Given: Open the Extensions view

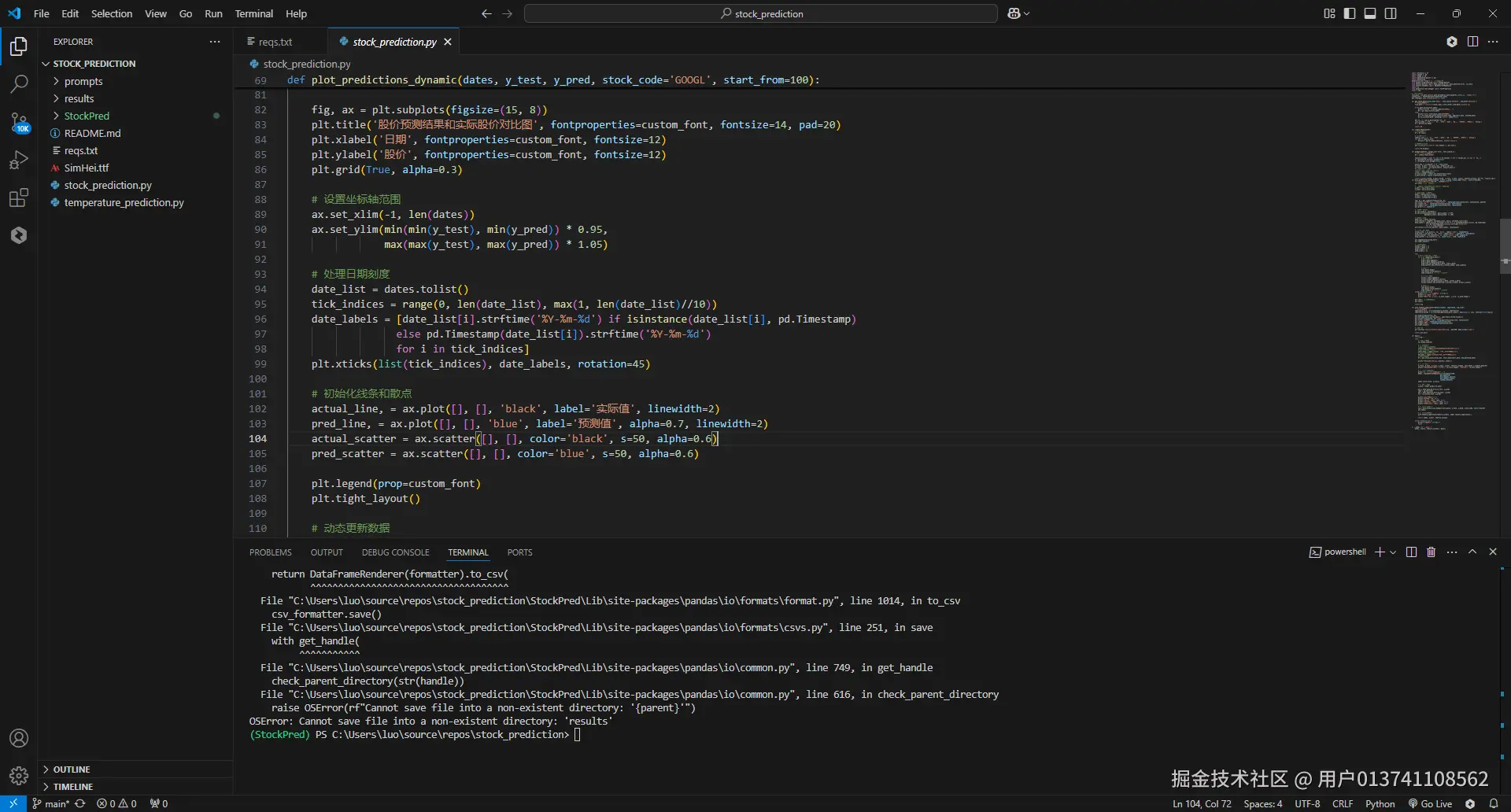Looking at the screenshot, I should pyautogui.click(x=19, y=197).
